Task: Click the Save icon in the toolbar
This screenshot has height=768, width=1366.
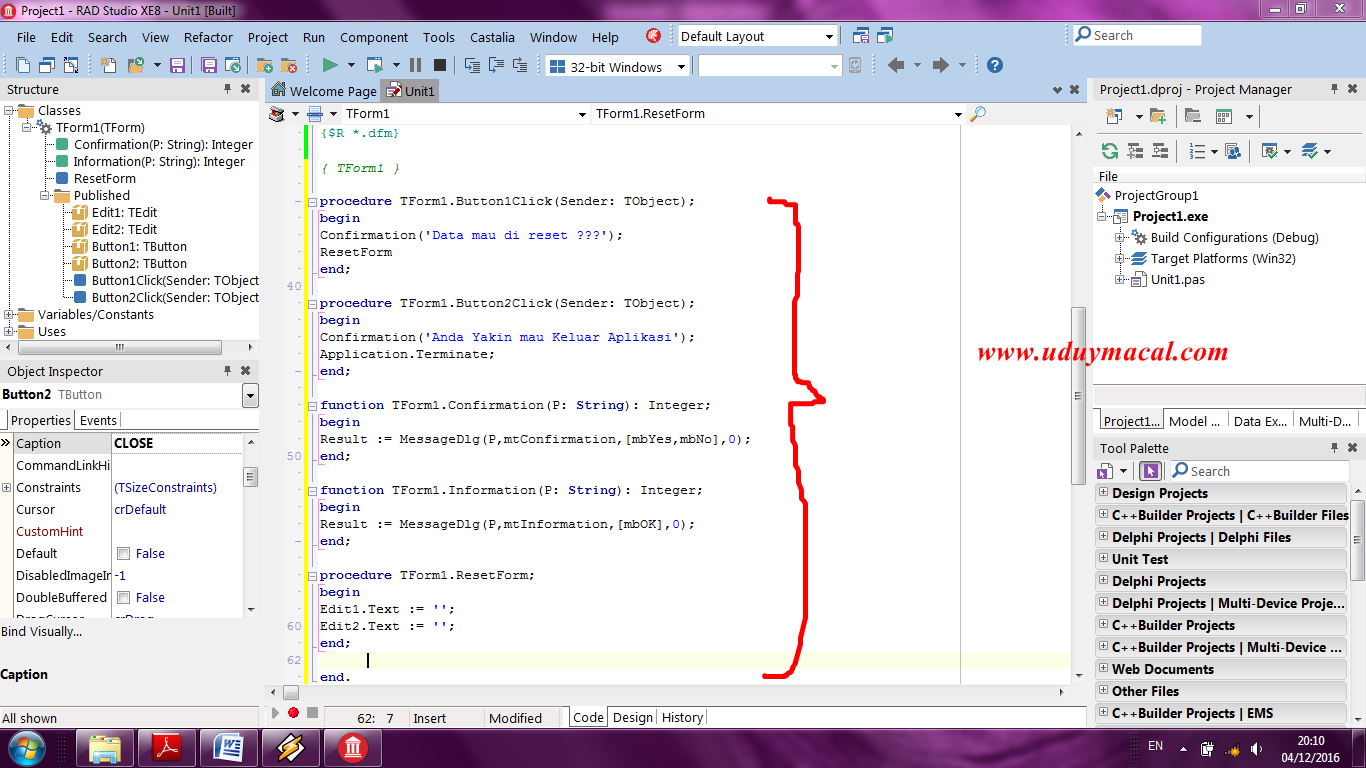Action: pyautogui.click(x=178, y=66)
